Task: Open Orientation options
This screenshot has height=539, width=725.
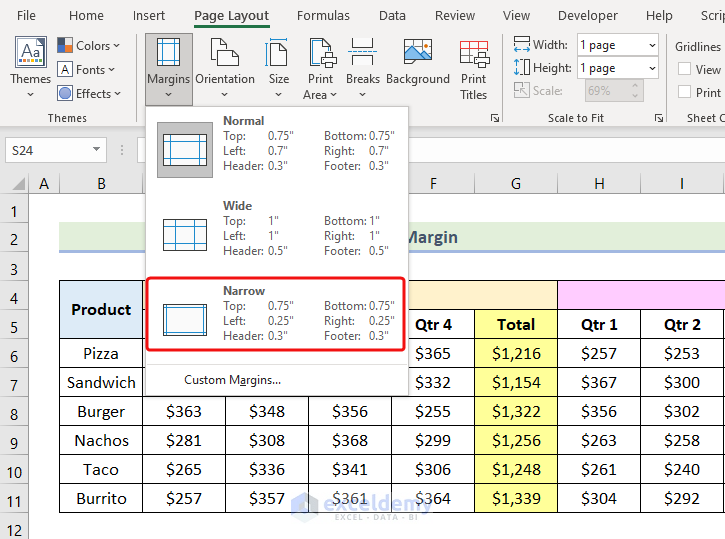Action: point(225,68)
